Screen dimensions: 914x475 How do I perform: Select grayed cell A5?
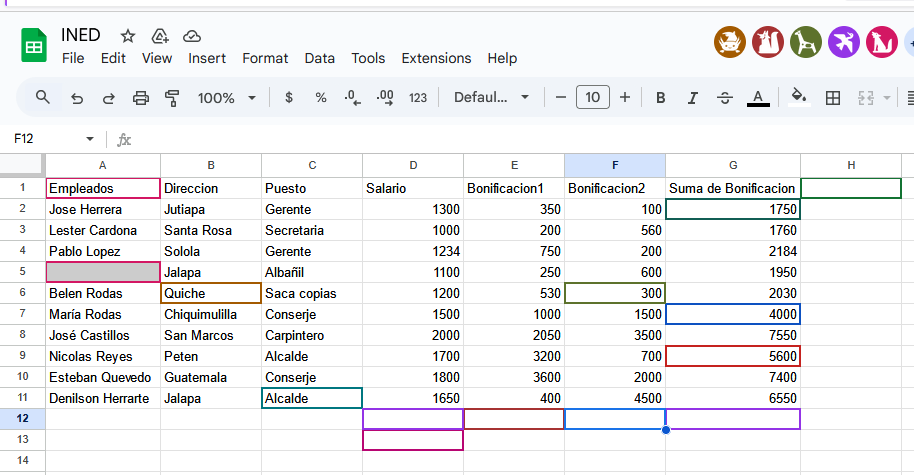(x=103, y=272)
